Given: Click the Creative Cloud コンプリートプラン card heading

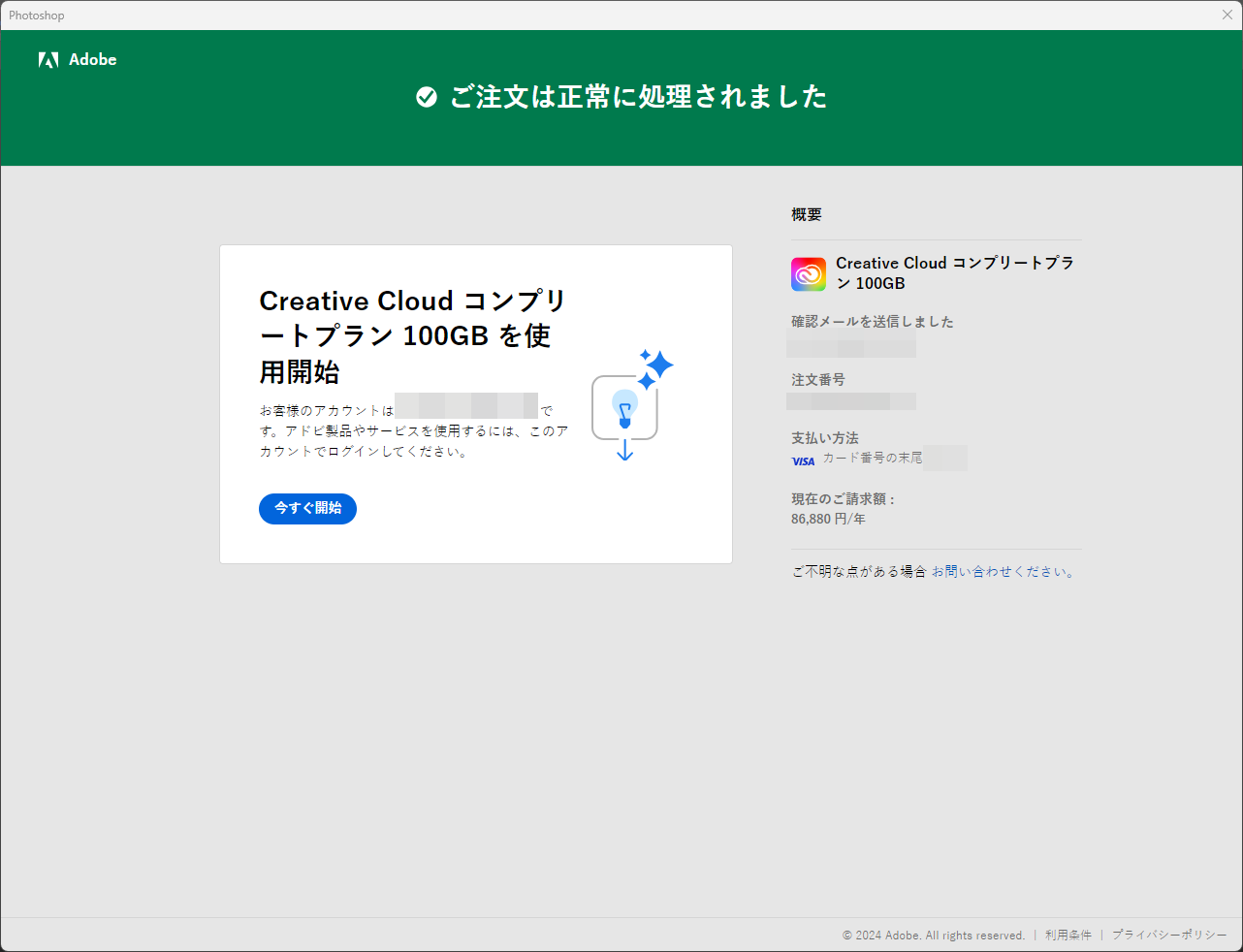Looking at the screenshot, I should click(x=413, y=336).
